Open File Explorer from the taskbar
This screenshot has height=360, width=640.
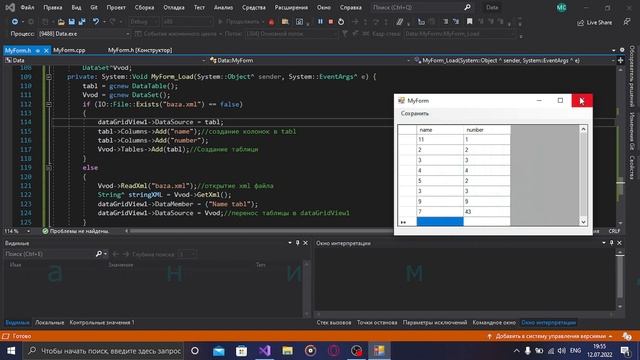[x=287, y=351]
